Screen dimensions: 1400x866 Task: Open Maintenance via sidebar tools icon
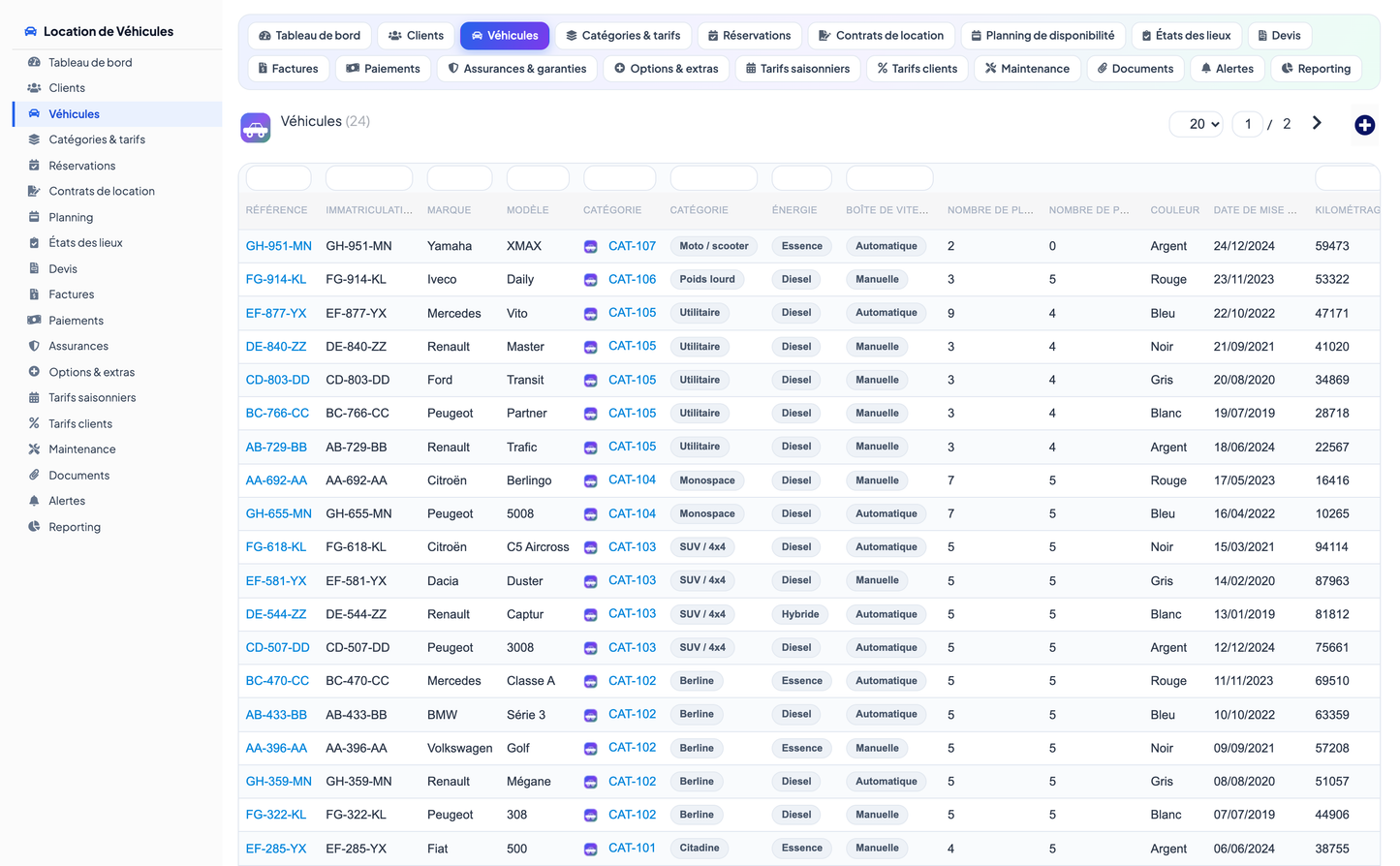point(34,449)
